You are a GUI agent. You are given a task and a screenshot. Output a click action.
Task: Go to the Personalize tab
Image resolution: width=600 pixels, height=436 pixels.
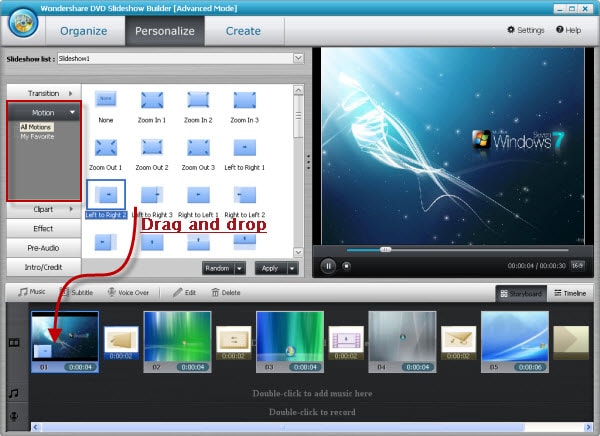coord(165,31)
